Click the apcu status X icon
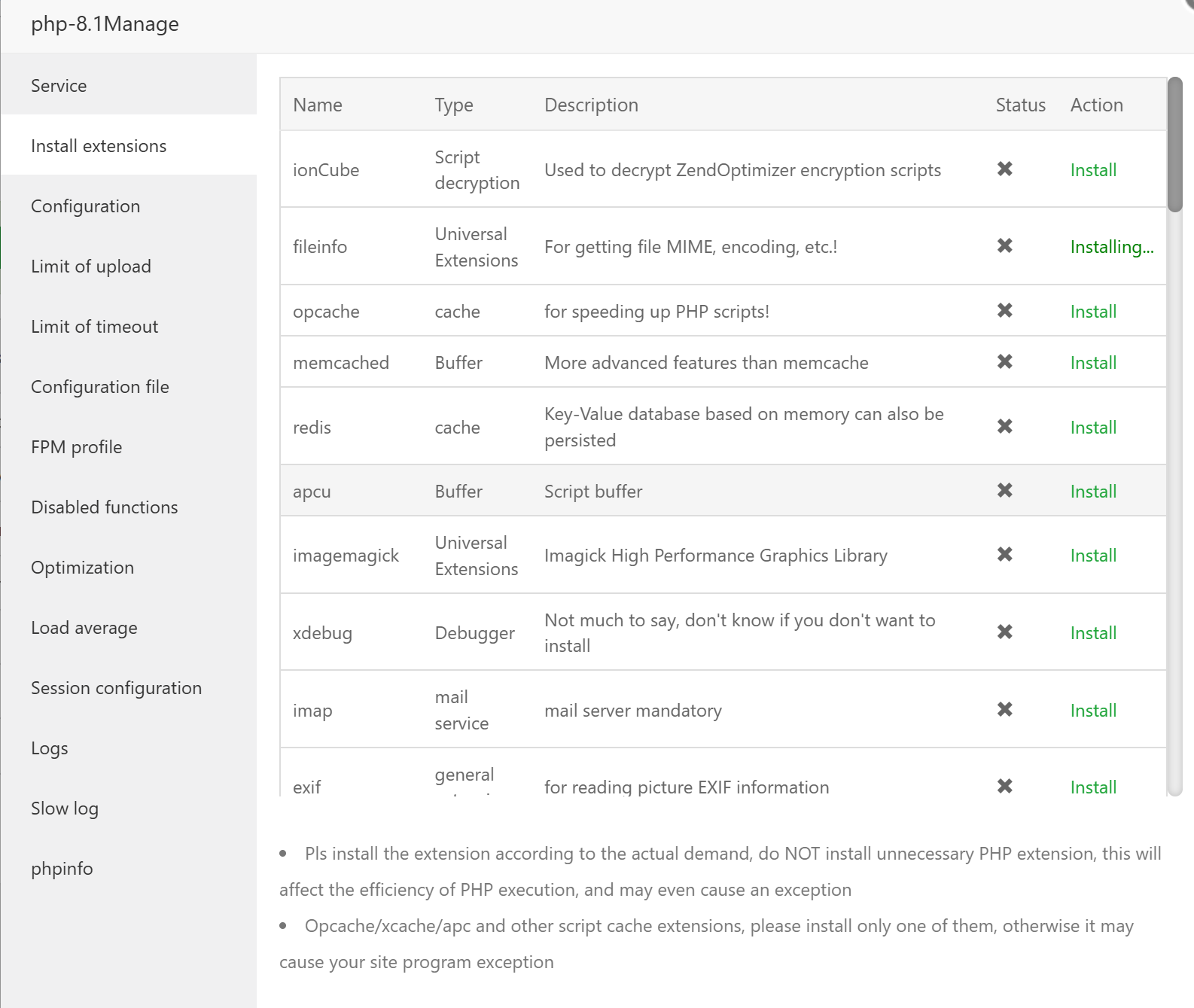1194x1008 pixels. 1004,491
